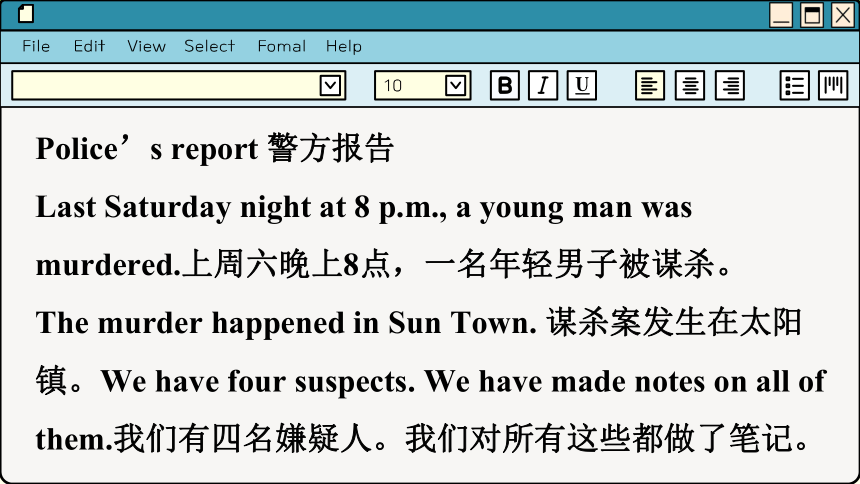The height and width of the screenshot is (484, 860).
Task: Toggle Underline formatting button
Action: click(x=582, y=86)
